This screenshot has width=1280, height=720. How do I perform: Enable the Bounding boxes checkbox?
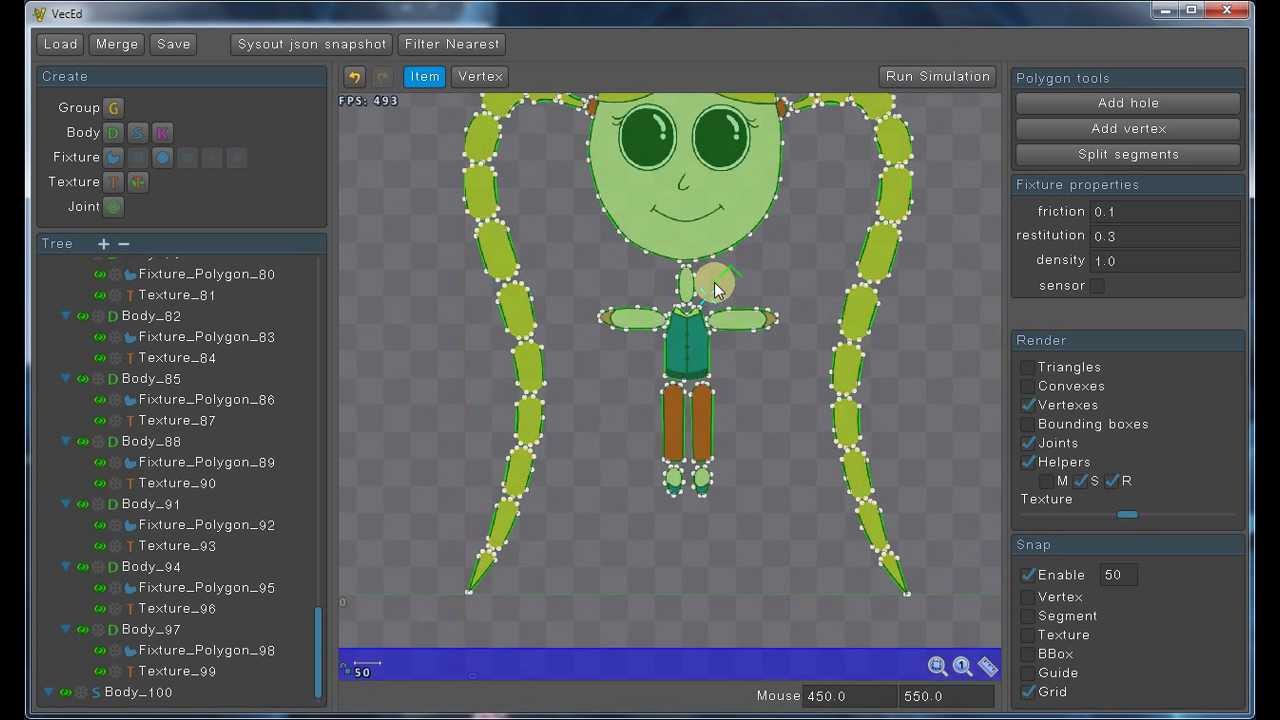[x=1028, y=424]
